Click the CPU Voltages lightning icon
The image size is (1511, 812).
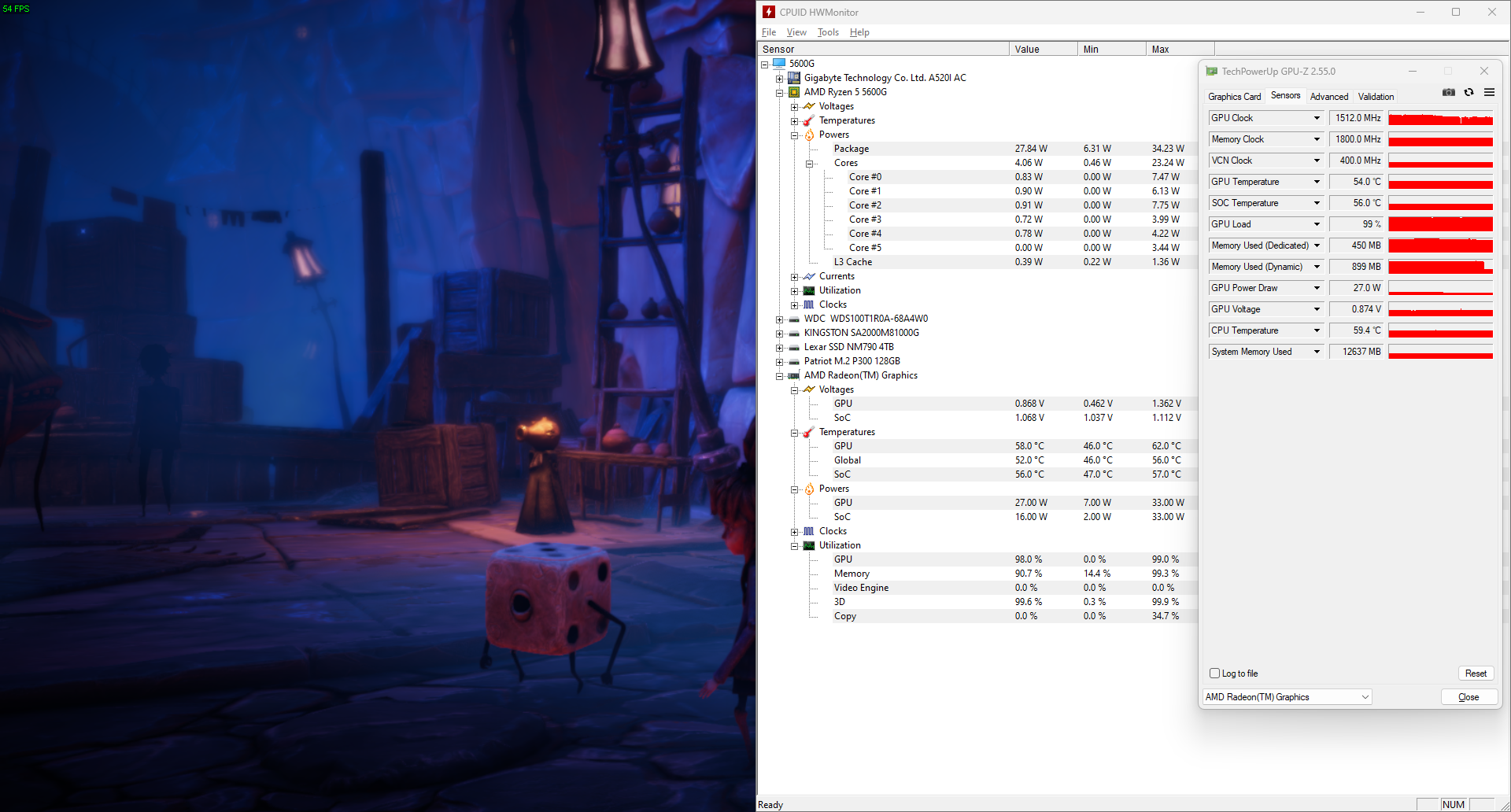pos(809,106)
